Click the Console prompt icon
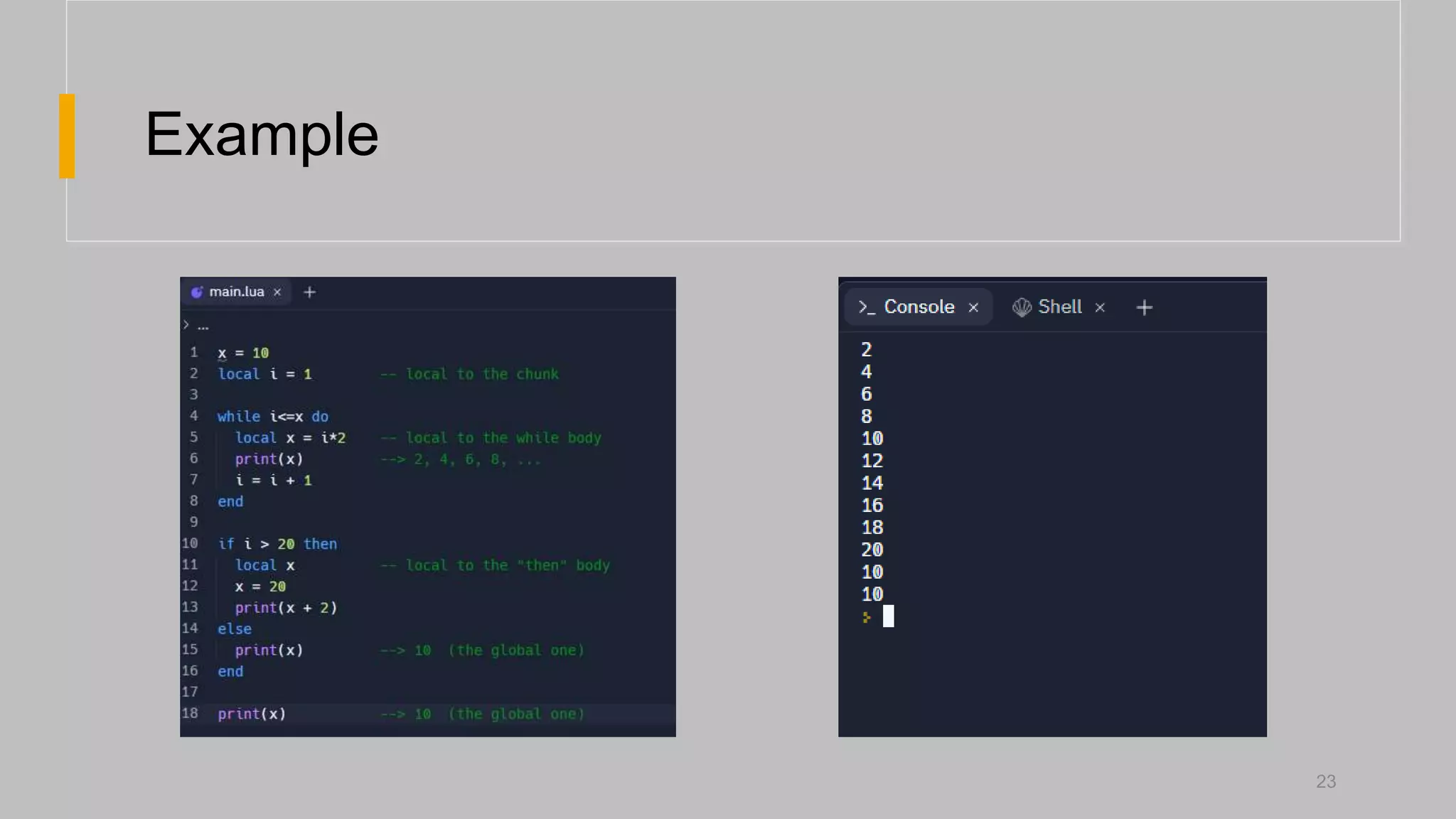This screenshot has height=819, width=1456. [867, 307]
